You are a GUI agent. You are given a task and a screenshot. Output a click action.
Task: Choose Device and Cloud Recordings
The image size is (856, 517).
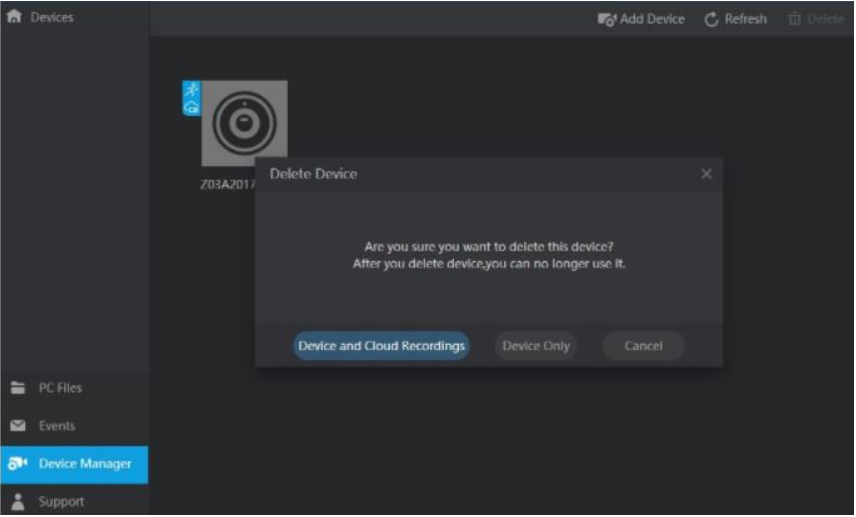tap(381, 346)
